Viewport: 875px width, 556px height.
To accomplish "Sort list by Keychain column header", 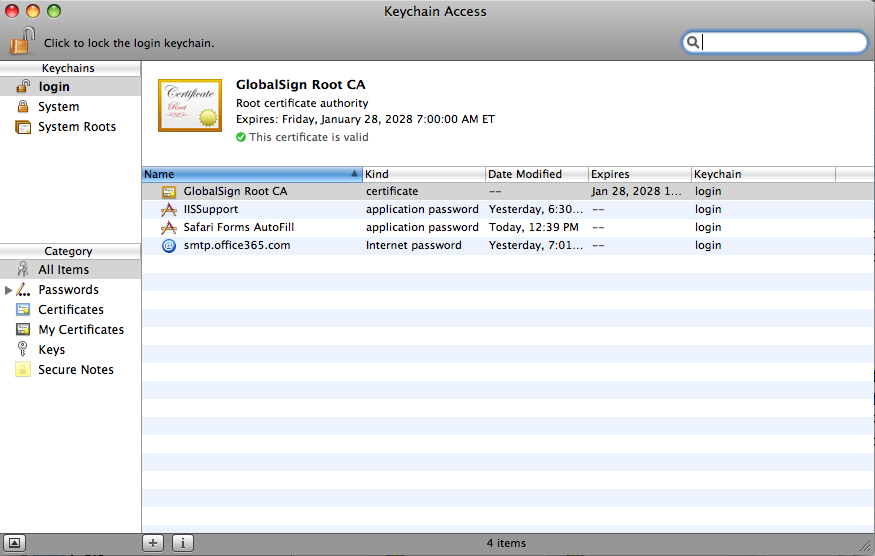I will tap(763, 174).
